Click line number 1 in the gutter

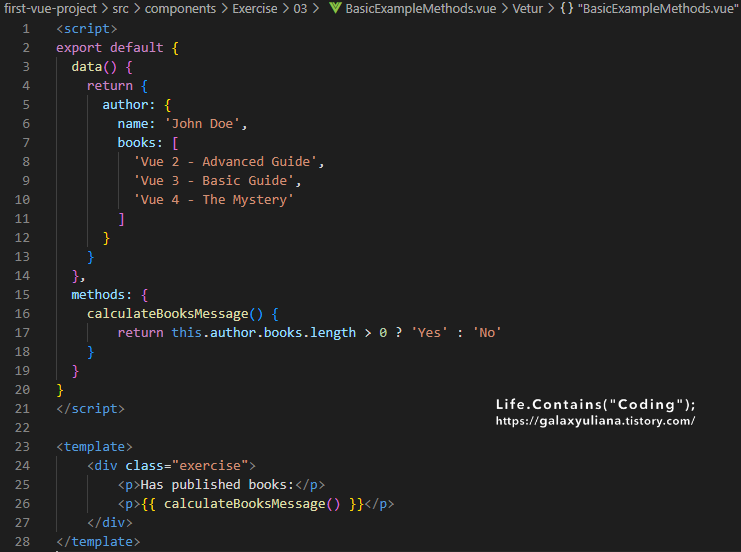pyautogui.click(x=26, y=29)
